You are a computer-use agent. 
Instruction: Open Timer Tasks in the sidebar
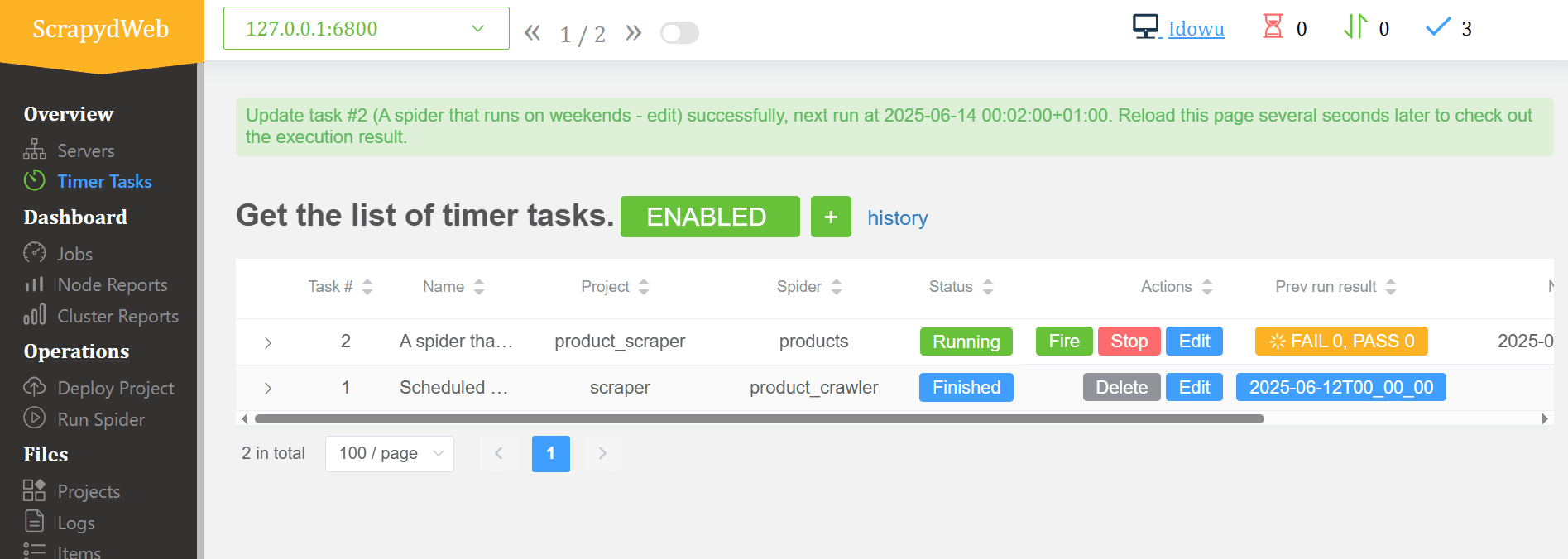tap(104, 181)
